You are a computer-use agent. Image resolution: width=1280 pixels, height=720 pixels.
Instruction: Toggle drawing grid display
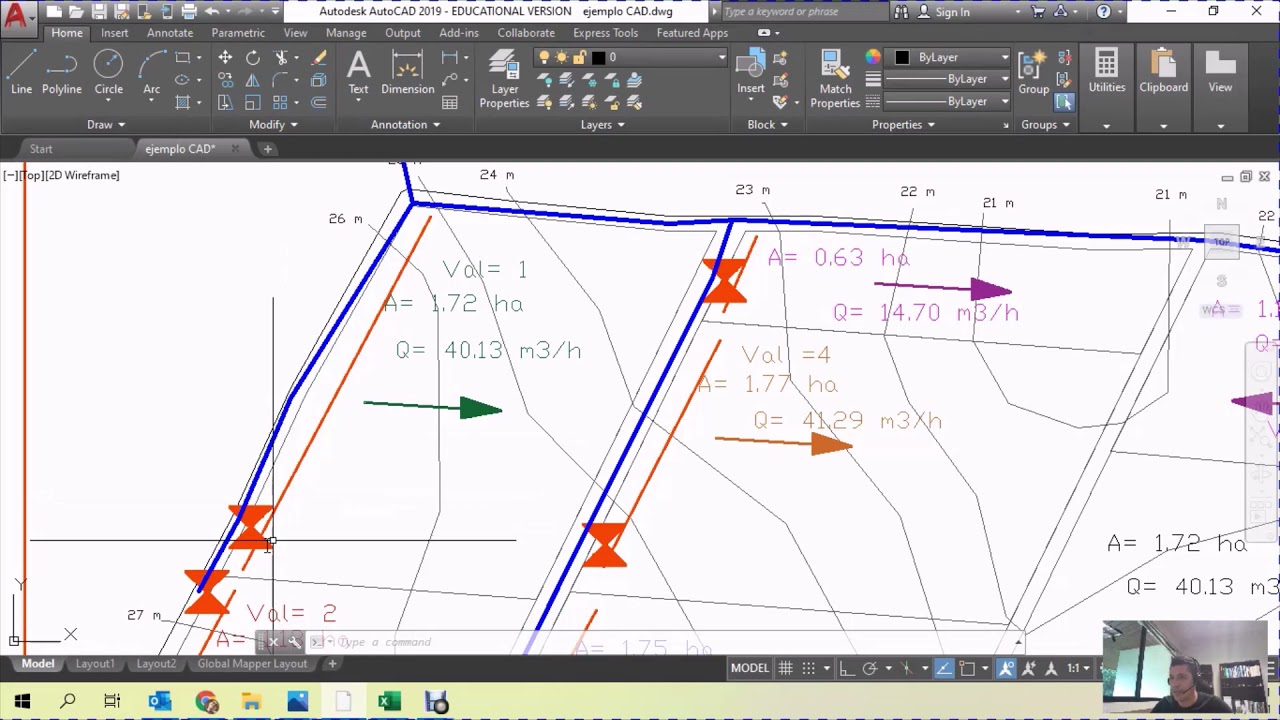pos(786,668)
